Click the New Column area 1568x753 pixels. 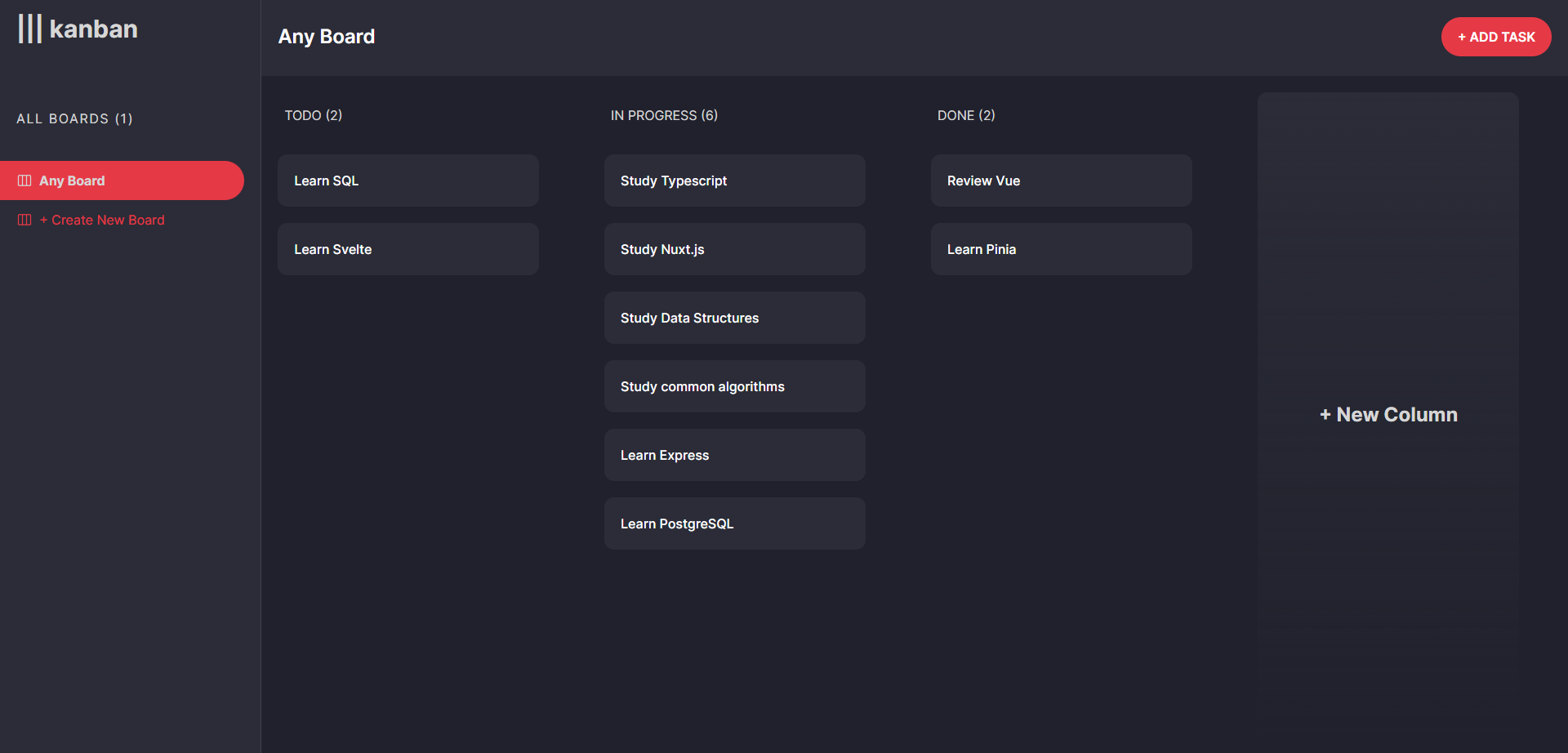(x=1388, y=414)
